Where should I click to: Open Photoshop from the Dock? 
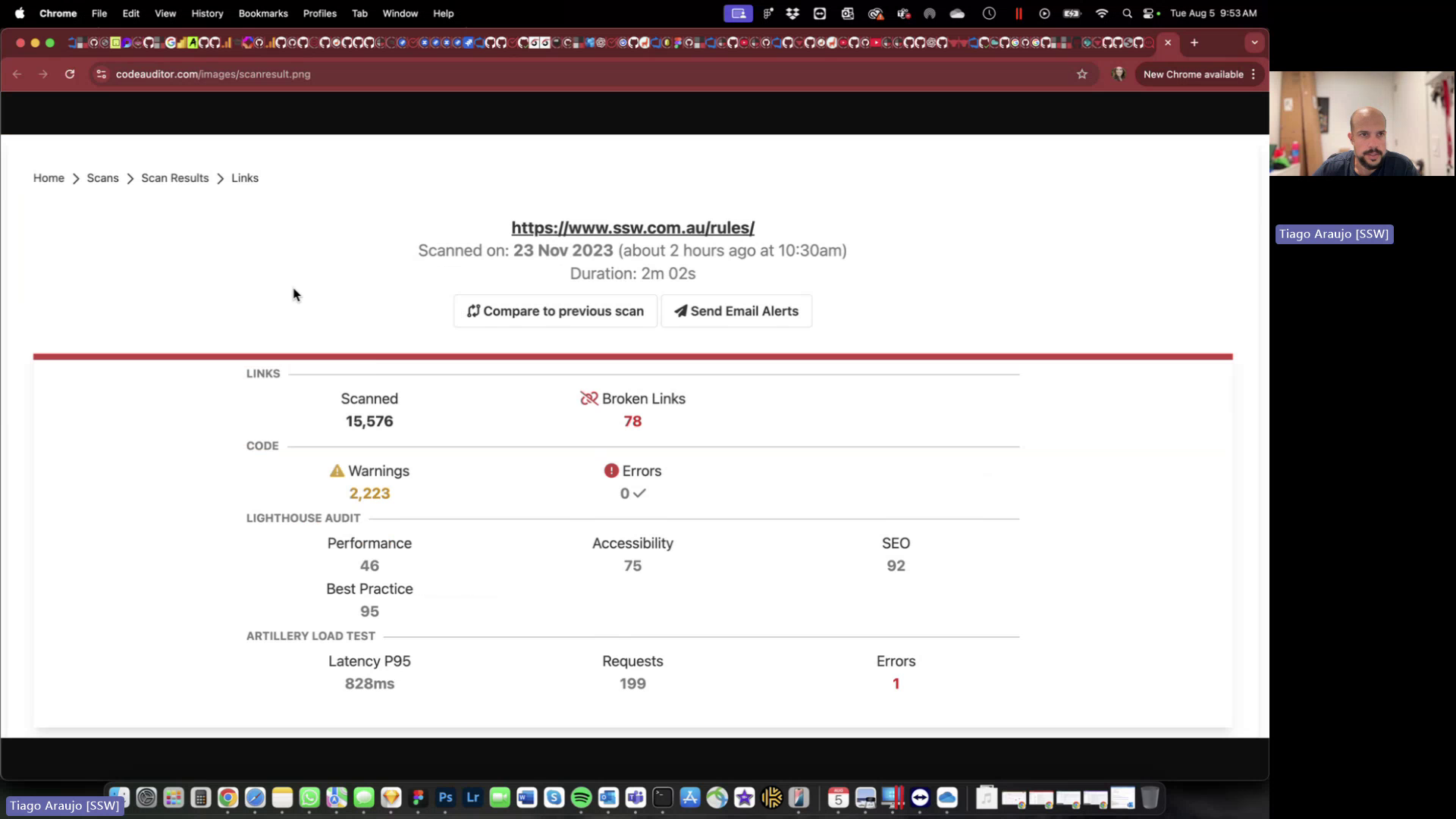coord(445,798)
